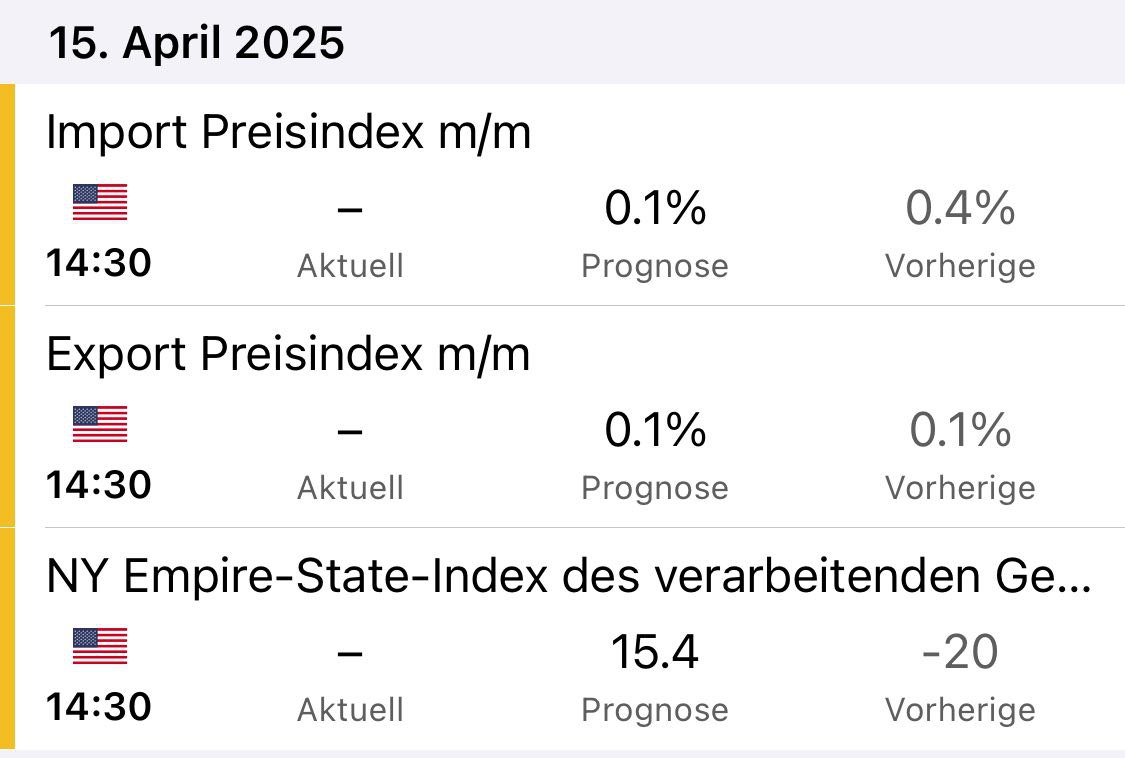Open the Import Preisindex m/m event
This screenshot has height=758, width=1125.
(289, 133)
